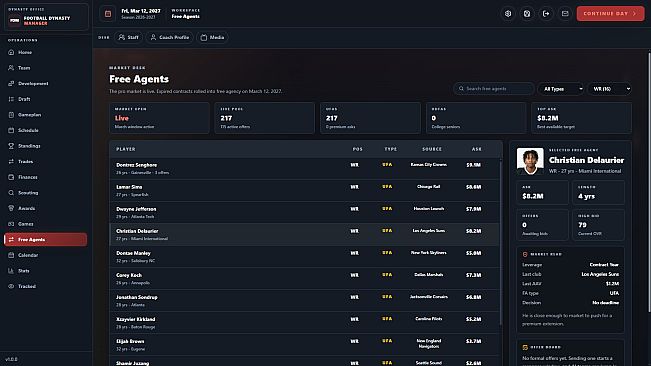Click the Offers 0 tile

coord(542,225)
